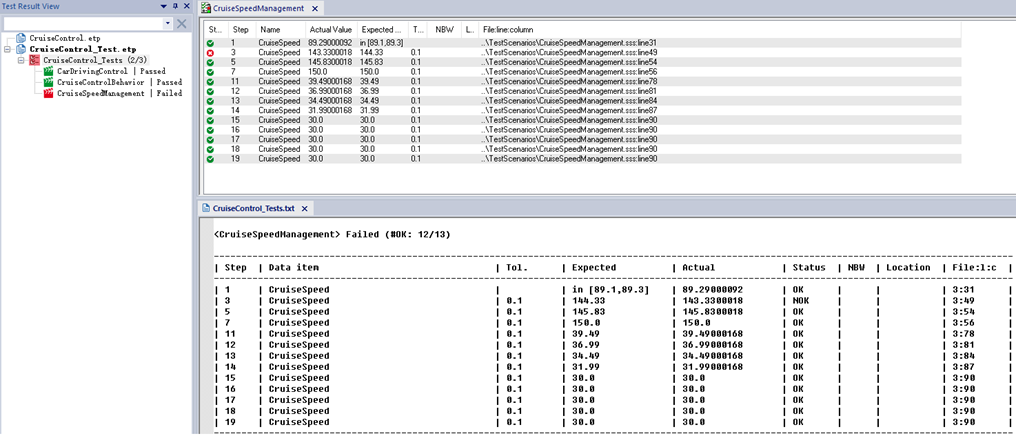Screen dimensions: 1016x436
Task: Click 'Data item' header in text report
Action: point(294,268)
